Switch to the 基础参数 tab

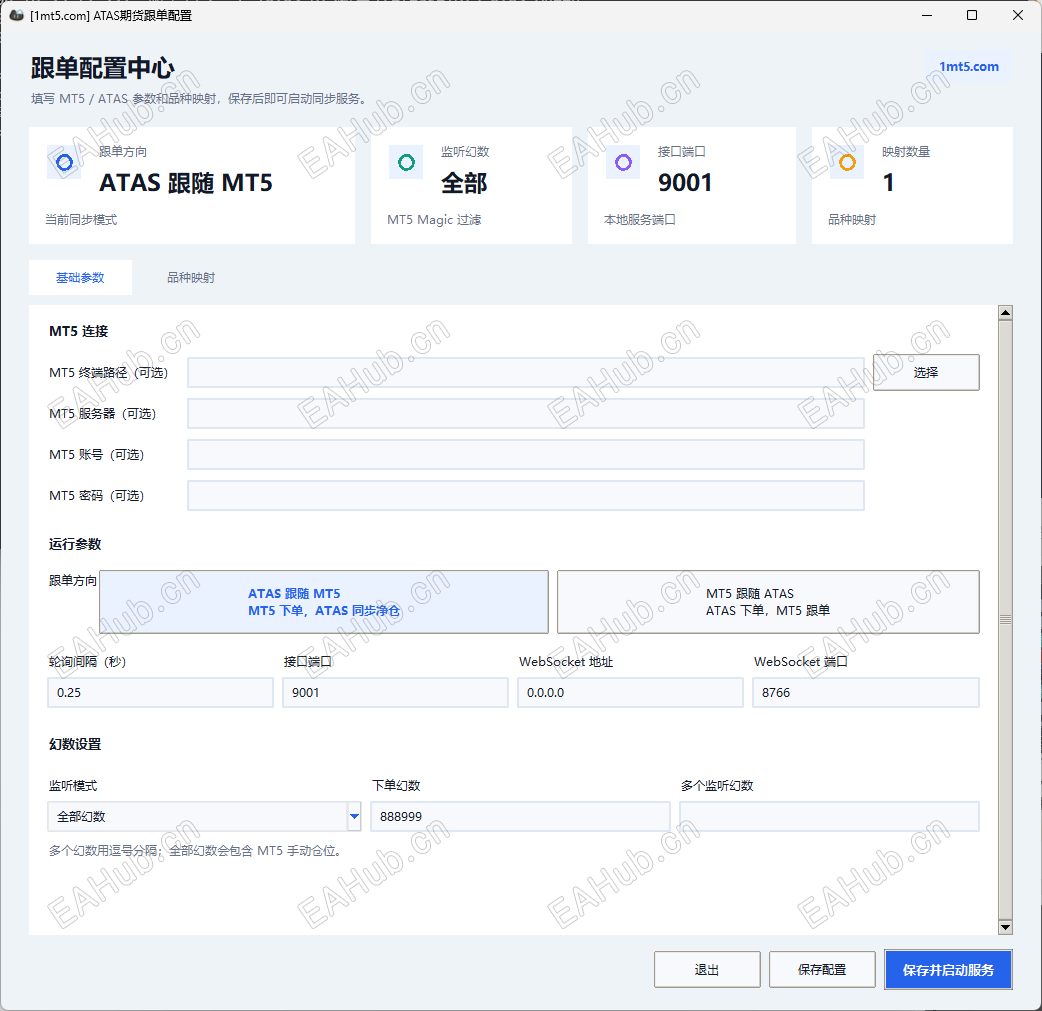80,278
